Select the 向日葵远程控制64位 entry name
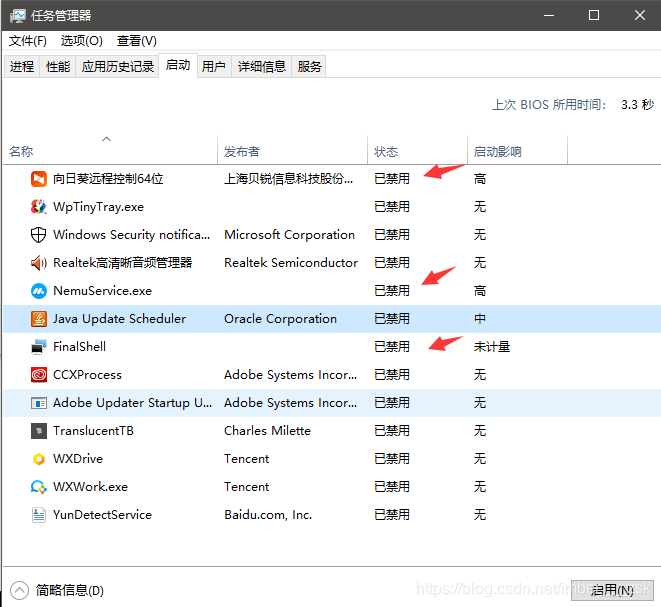 click(108, 179)
